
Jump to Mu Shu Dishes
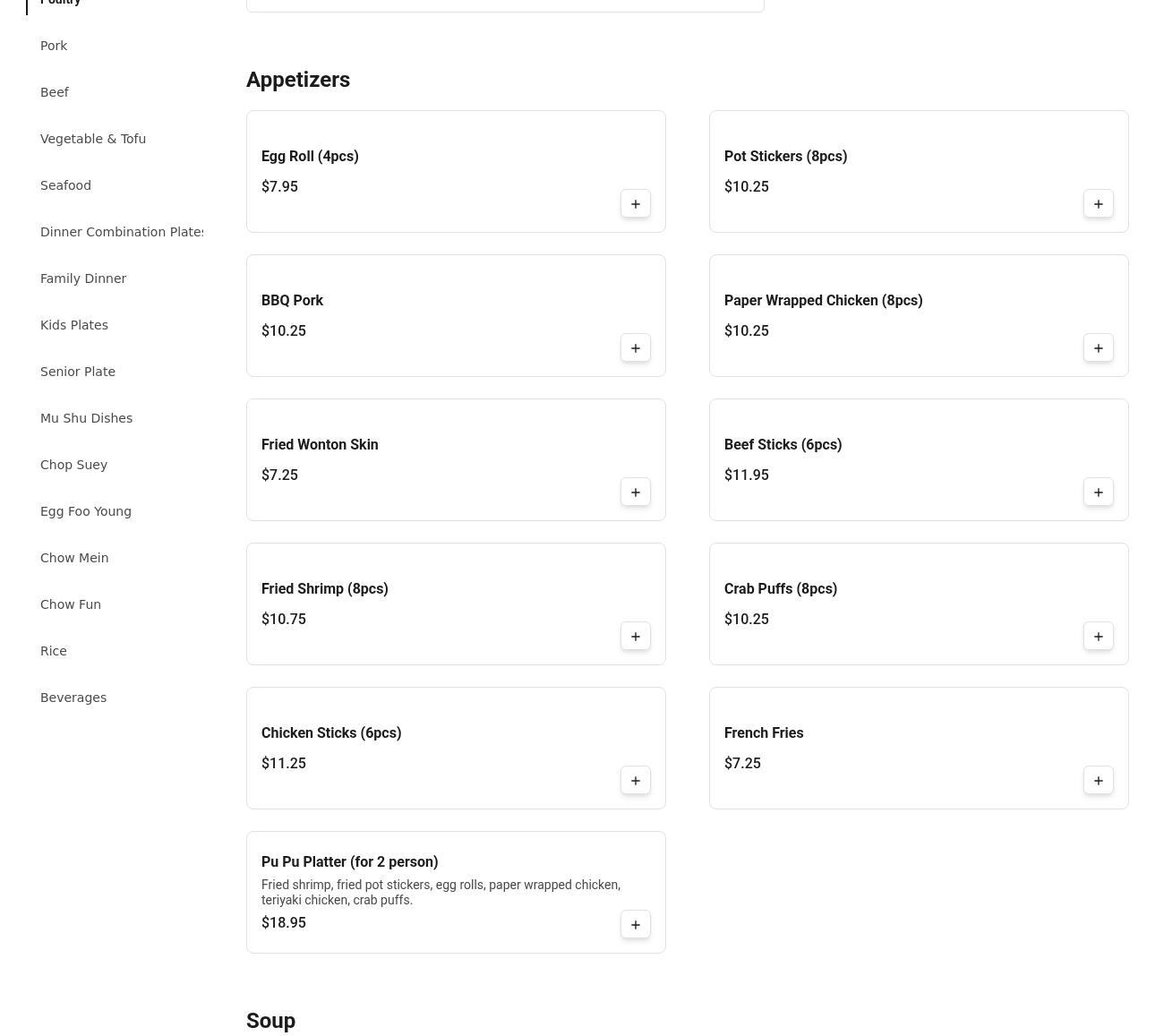coord(86,418)
